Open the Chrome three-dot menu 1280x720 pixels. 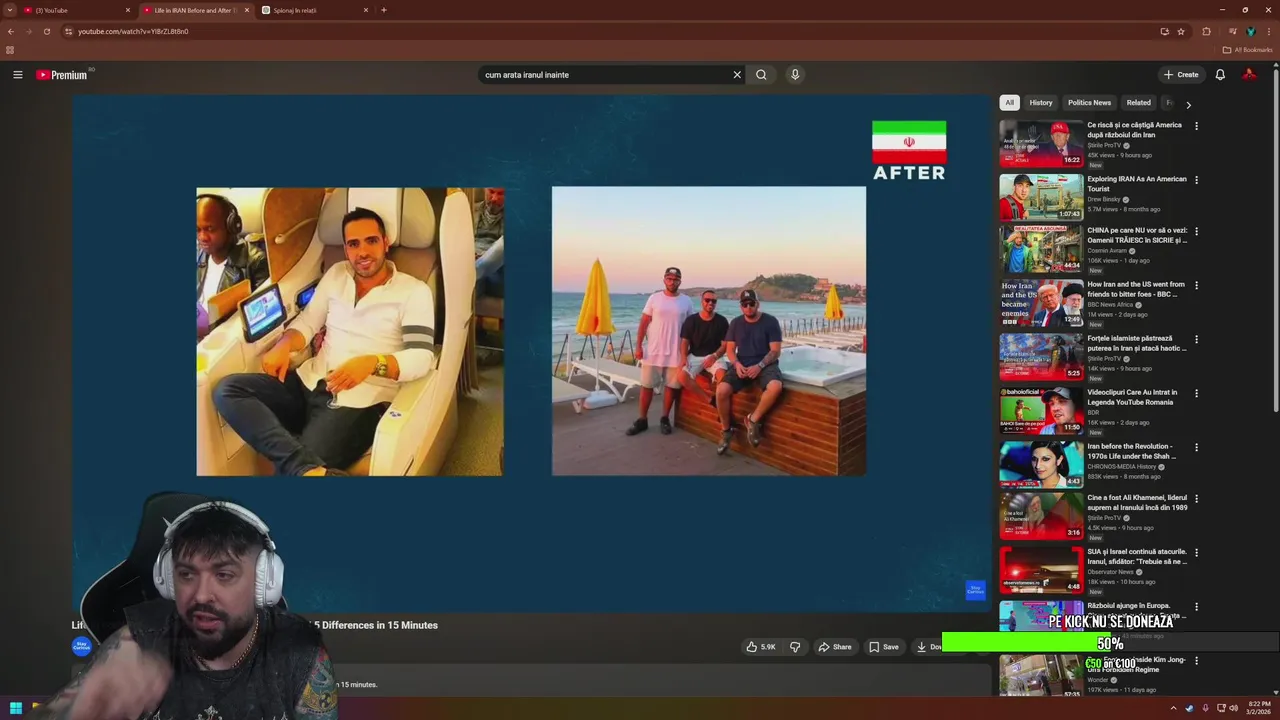(1269, 31)
